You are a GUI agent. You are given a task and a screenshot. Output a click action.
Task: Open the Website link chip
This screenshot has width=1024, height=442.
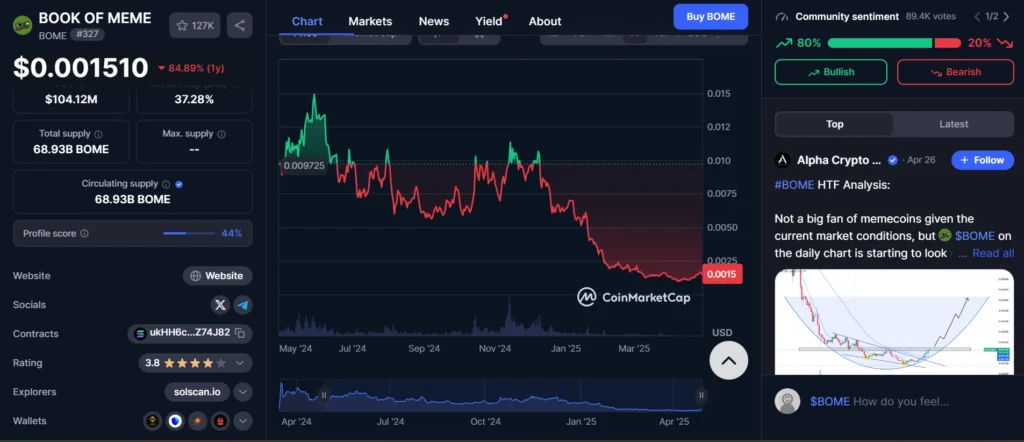tap(217, 276)
